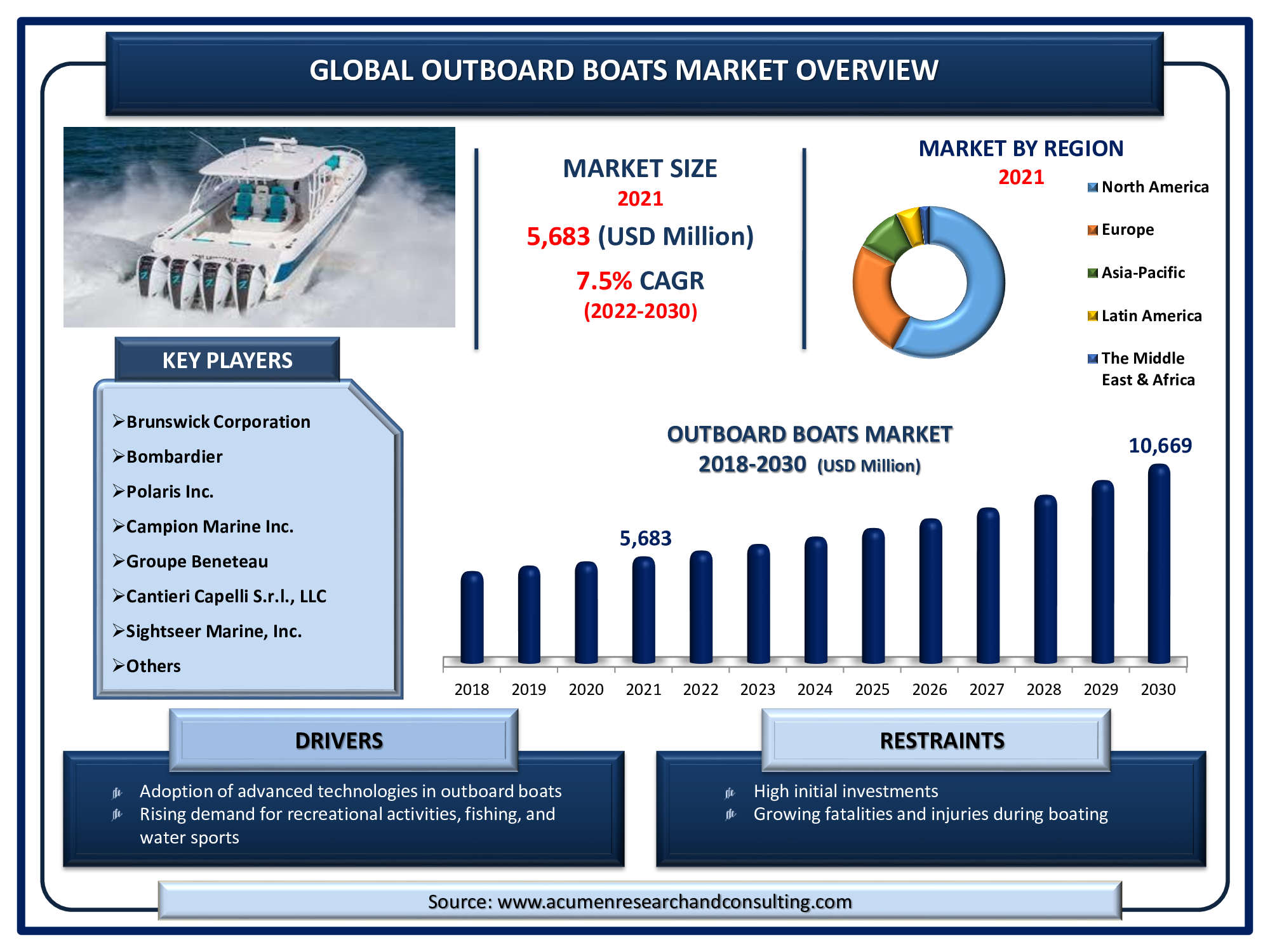Click the arrow bullet beside Cantieri Capelli
Screen dimensions: 1270x952
pyautogui.click(x=118, y=595)
